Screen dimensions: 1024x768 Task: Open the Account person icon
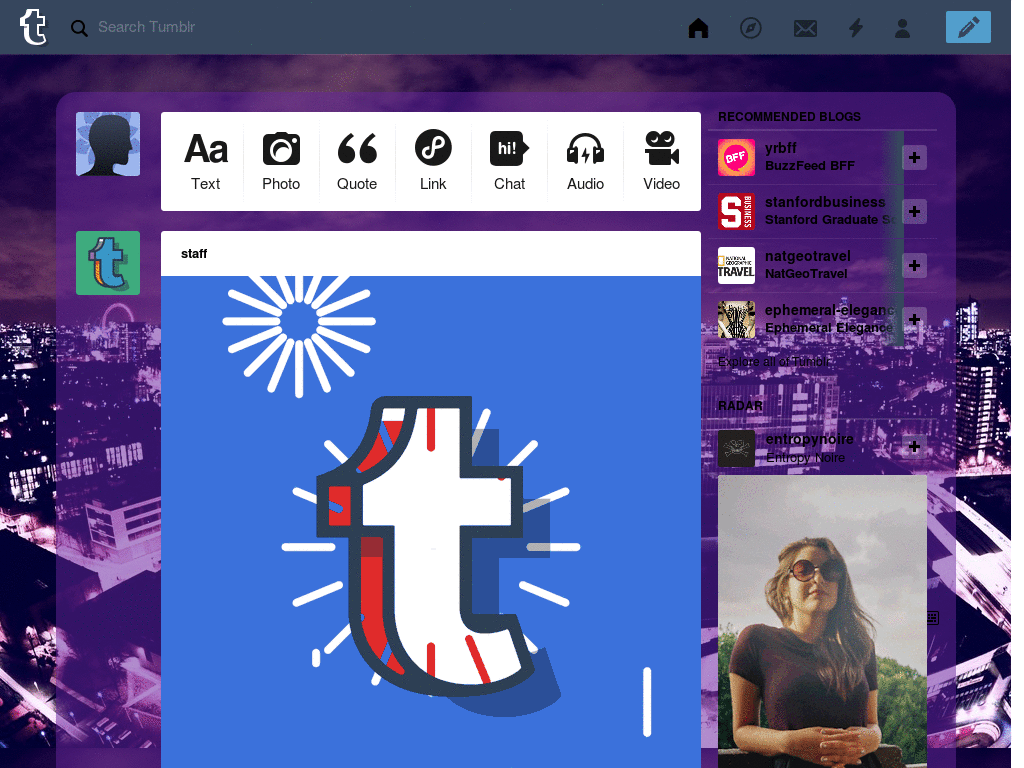(903, 28)
